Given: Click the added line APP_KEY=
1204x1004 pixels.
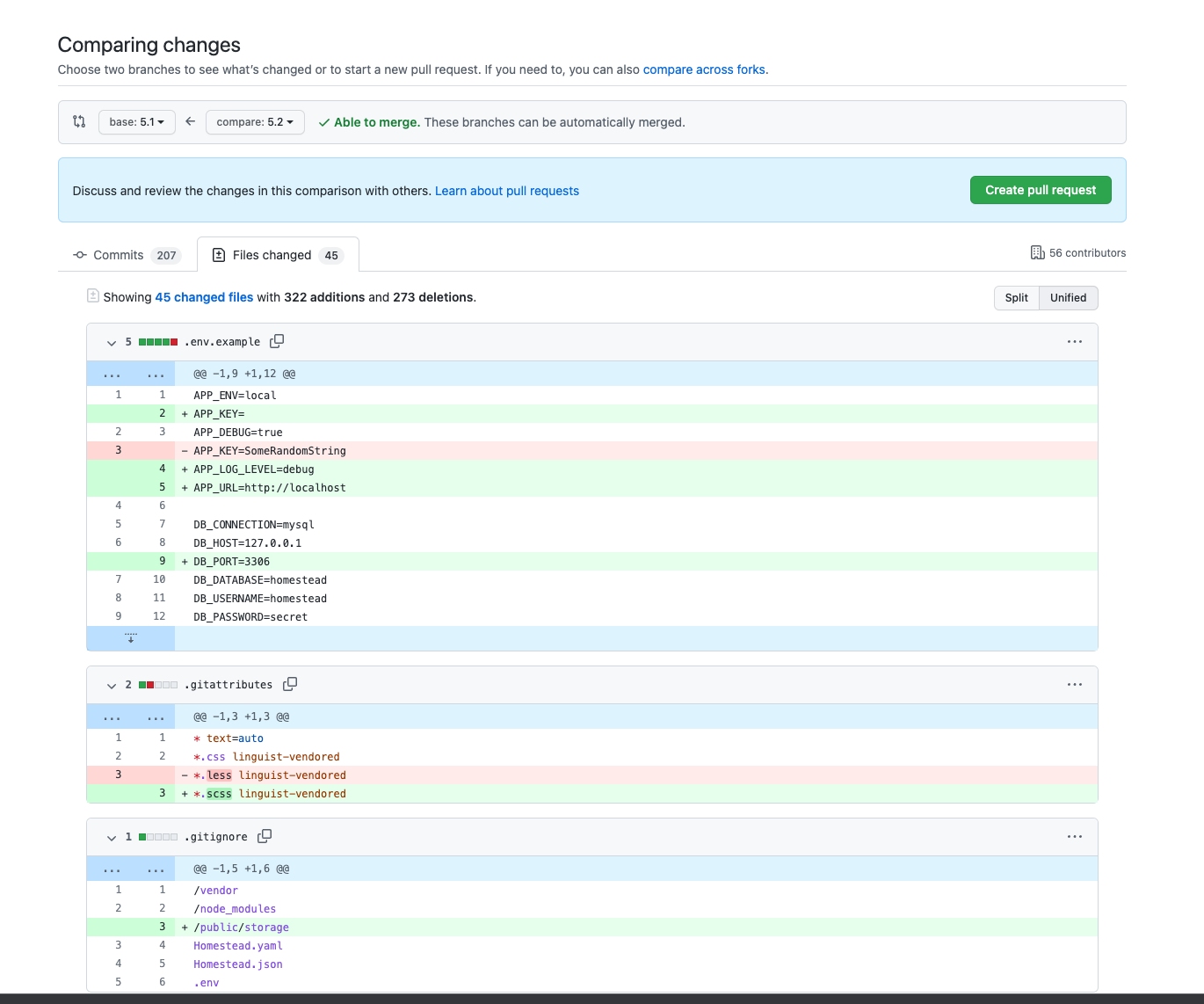Looking at the screenshot, I should click(x=592, y=414).
